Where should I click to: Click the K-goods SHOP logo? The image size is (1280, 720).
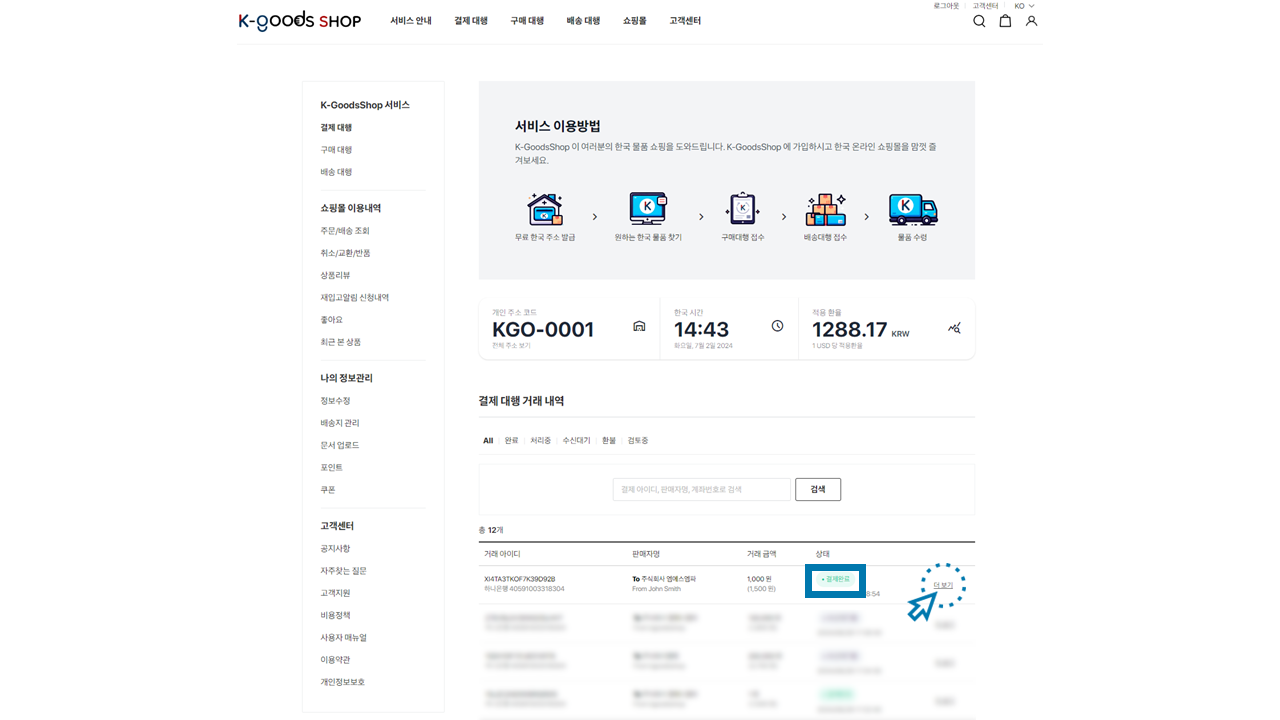pyautogui.click(x=299, y=21)
